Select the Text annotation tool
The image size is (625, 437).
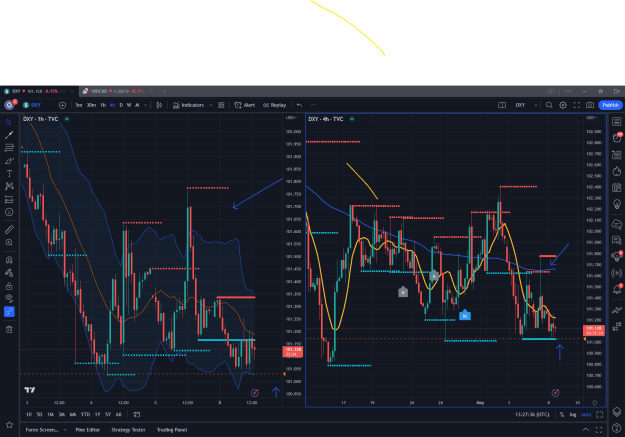(x=9, y=173)
